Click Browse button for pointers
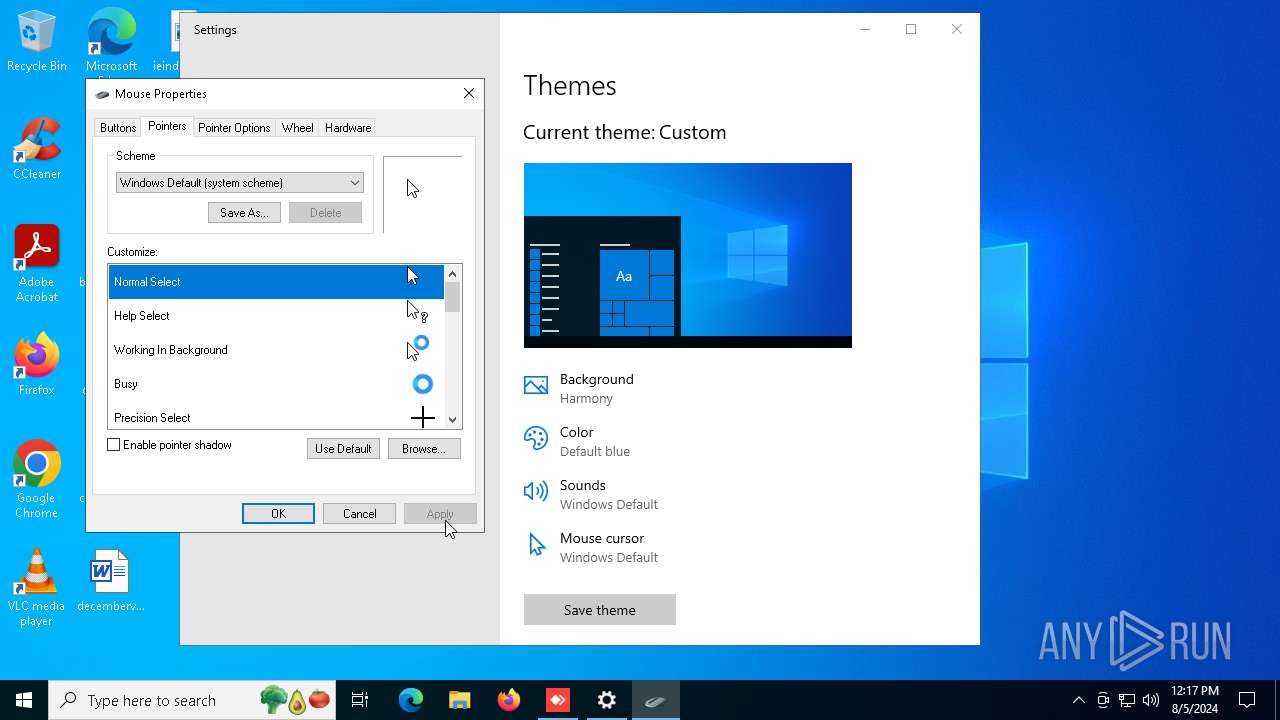Screen dimensions: 1280x720 [424, 449]
